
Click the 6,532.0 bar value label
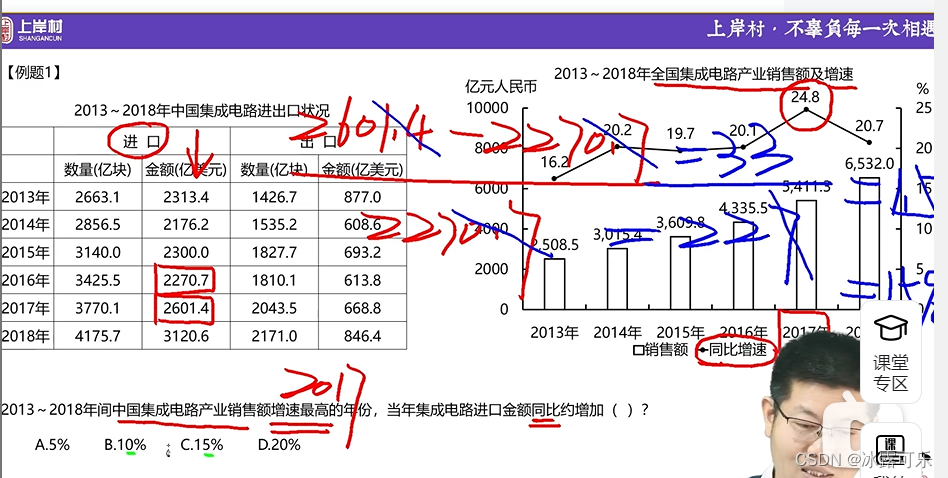(x=869, y=164)
